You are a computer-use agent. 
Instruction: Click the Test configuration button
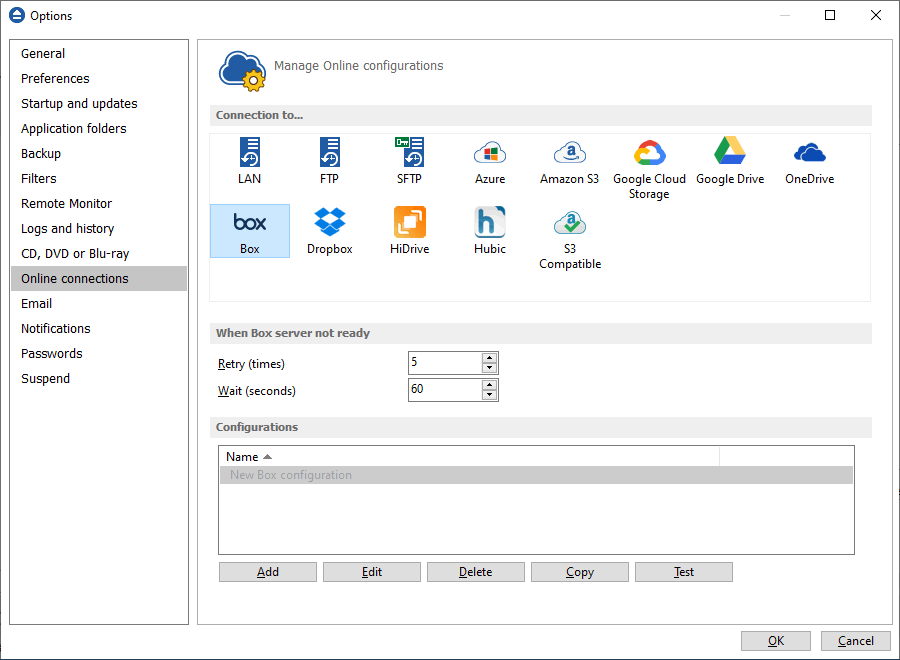point(684,572)
